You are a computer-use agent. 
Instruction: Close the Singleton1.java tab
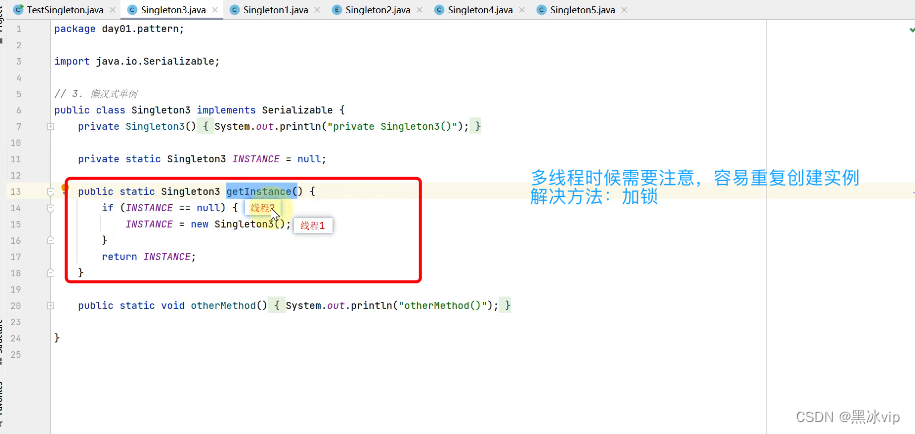click(x=318, y=10)
